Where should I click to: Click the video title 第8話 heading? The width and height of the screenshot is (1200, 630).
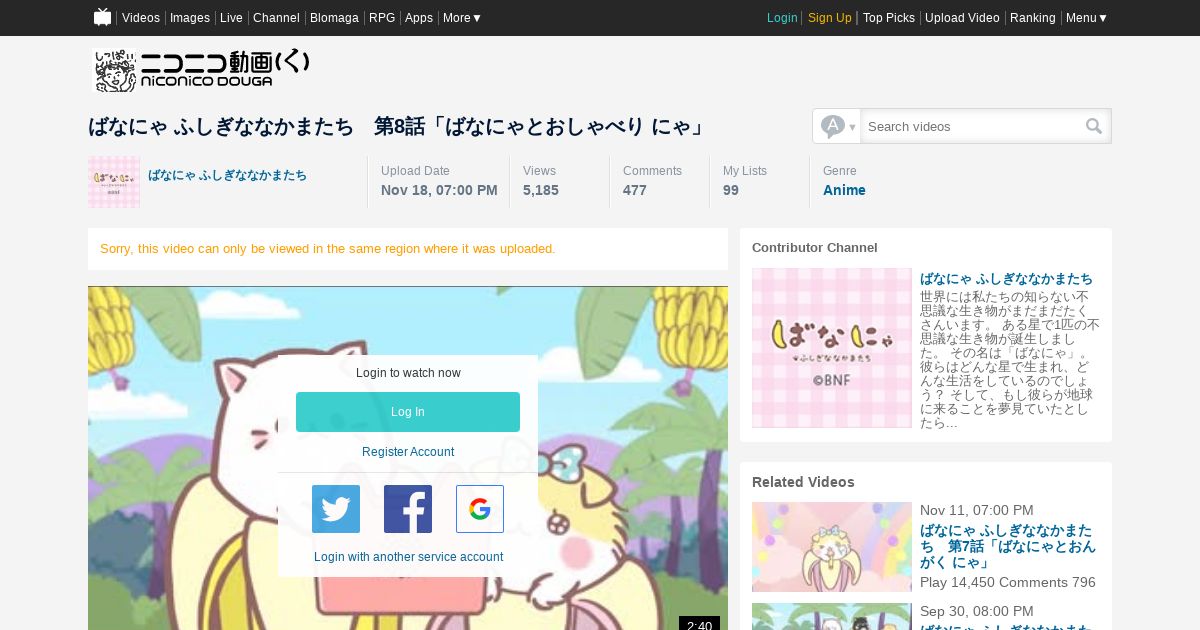(397, 126)
